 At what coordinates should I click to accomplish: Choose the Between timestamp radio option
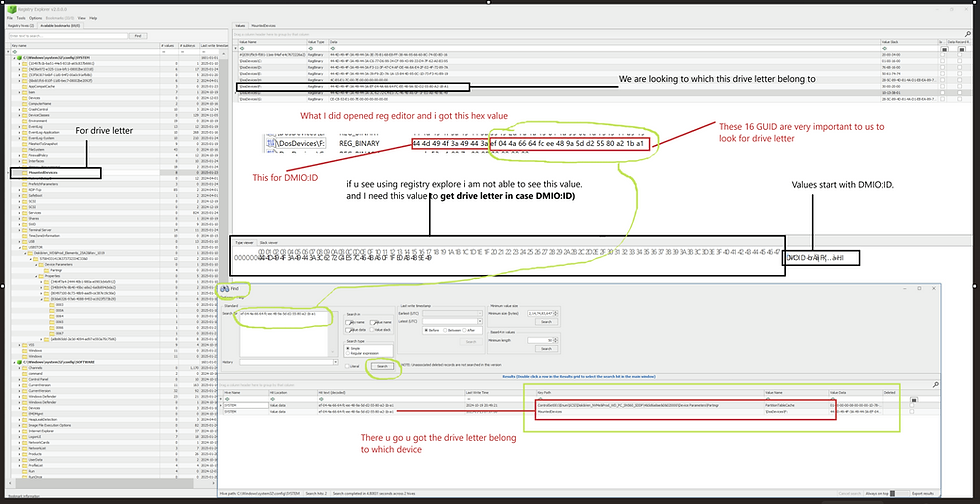pyautogui.click(x=445, y=330)
